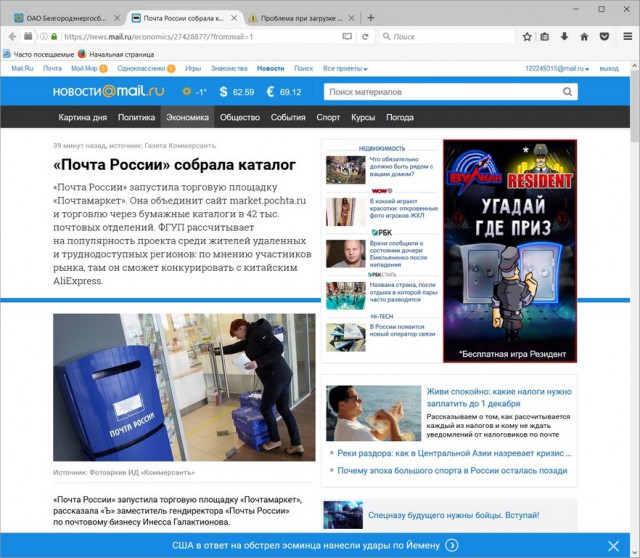Open the Курсы section
The image size is (640, 558).
pos(363,118)
